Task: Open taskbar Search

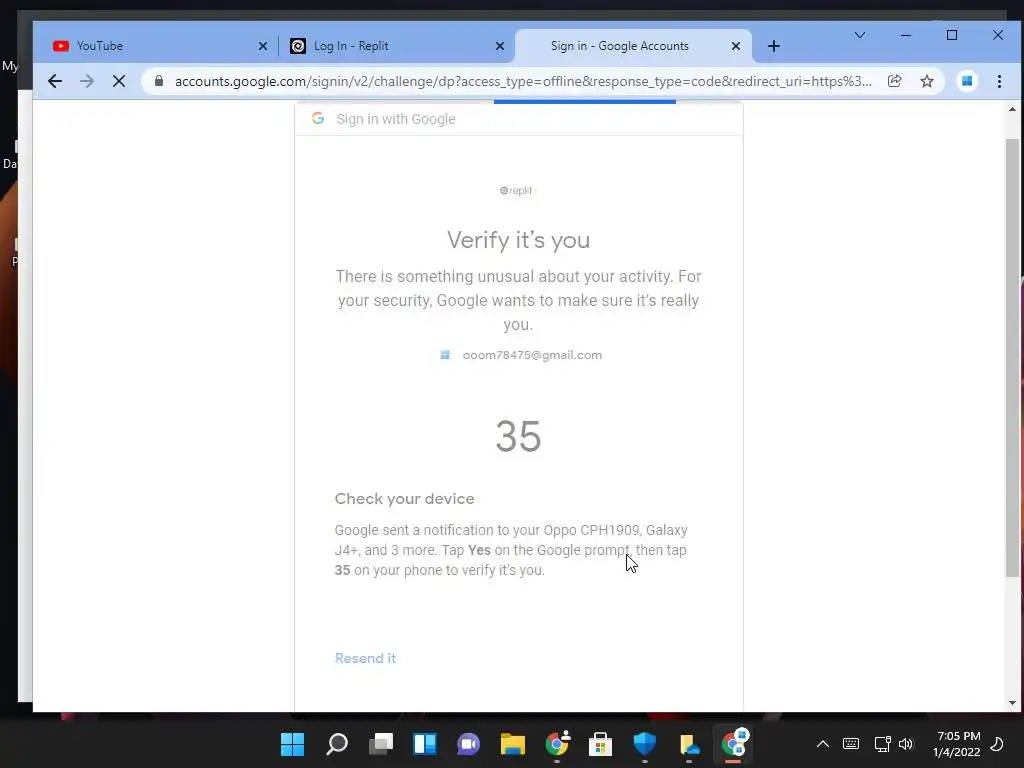Action: click(337, 744)
